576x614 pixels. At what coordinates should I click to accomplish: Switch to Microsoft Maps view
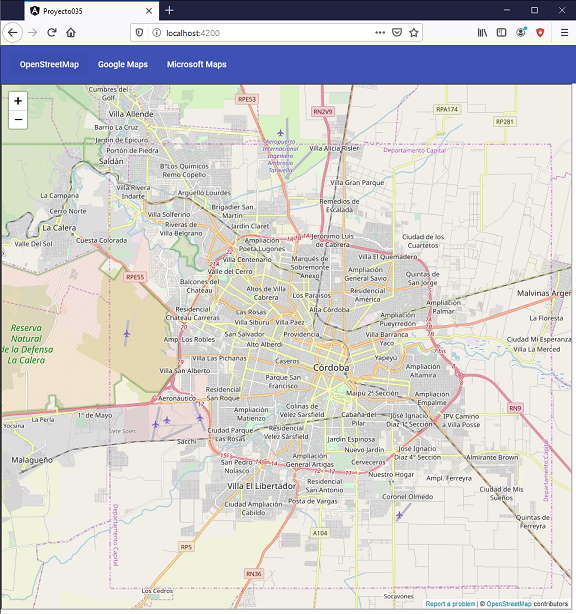197,65
